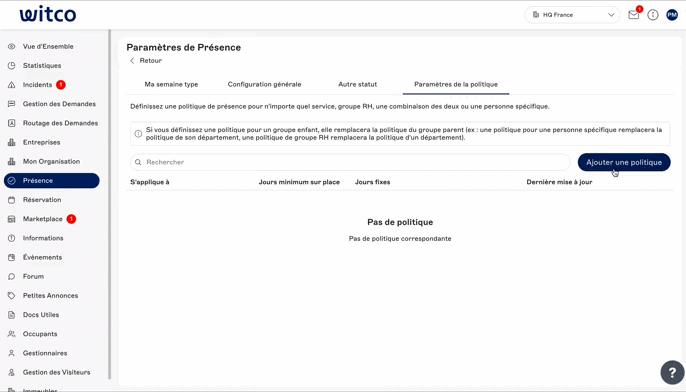Viewport: 686px width, 392px height.
Task: Open Présence in the sidebar
Action: [x=52, y=181]
